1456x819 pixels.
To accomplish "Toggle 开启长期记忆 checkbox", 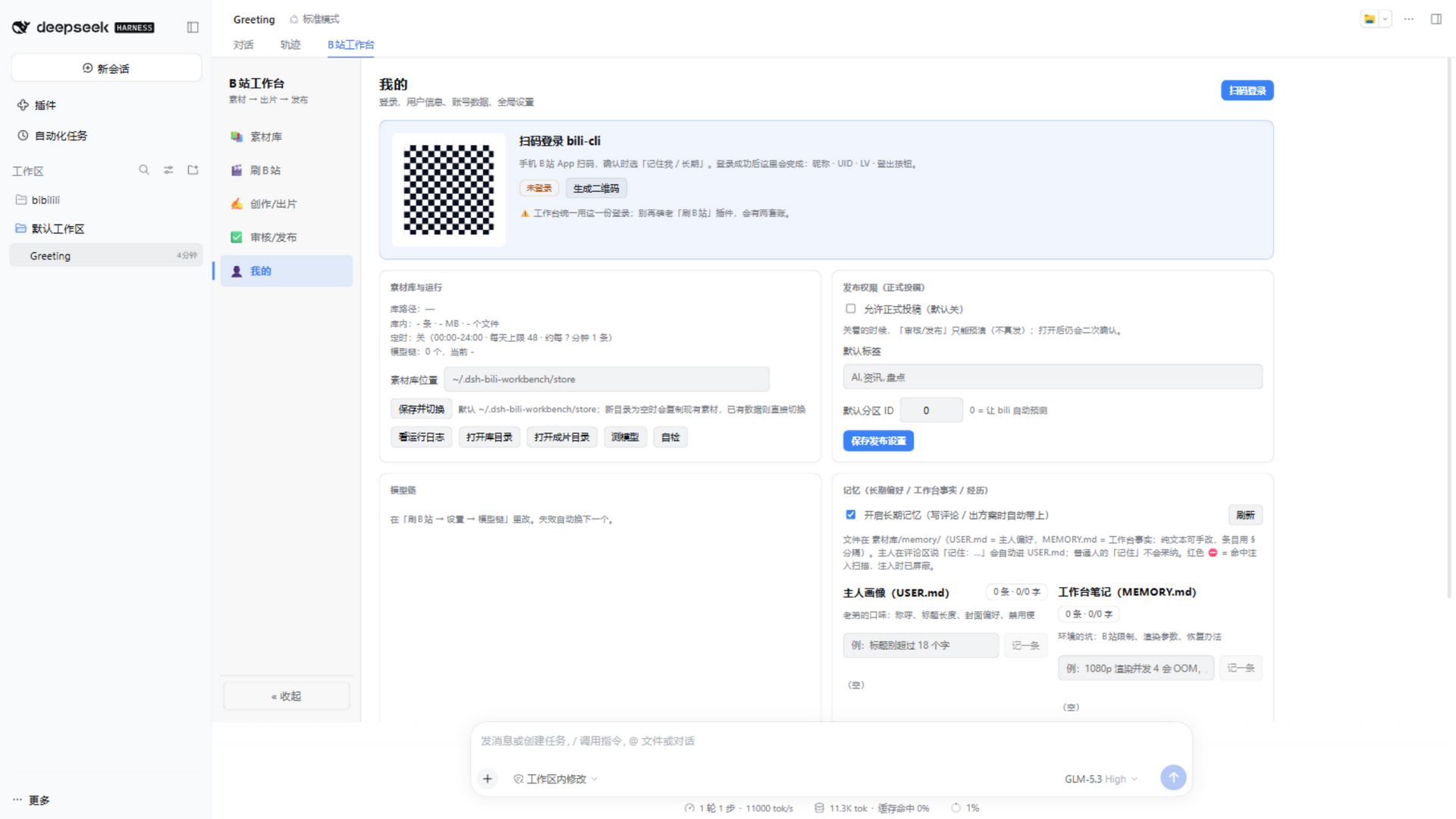I will pyautogui.click(x=850, y=515).
